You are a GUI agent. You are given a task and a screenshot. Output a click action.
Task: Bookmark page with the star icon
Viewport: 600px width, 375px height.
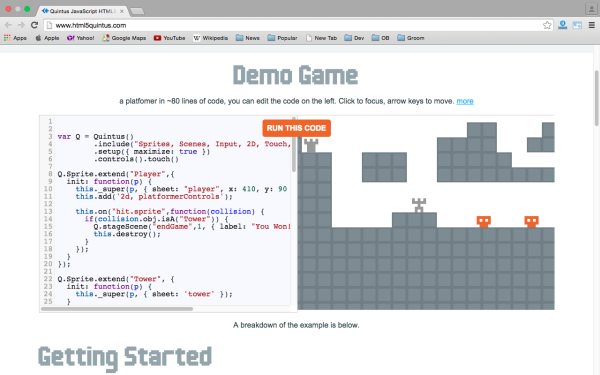click(x=547, y=25)
